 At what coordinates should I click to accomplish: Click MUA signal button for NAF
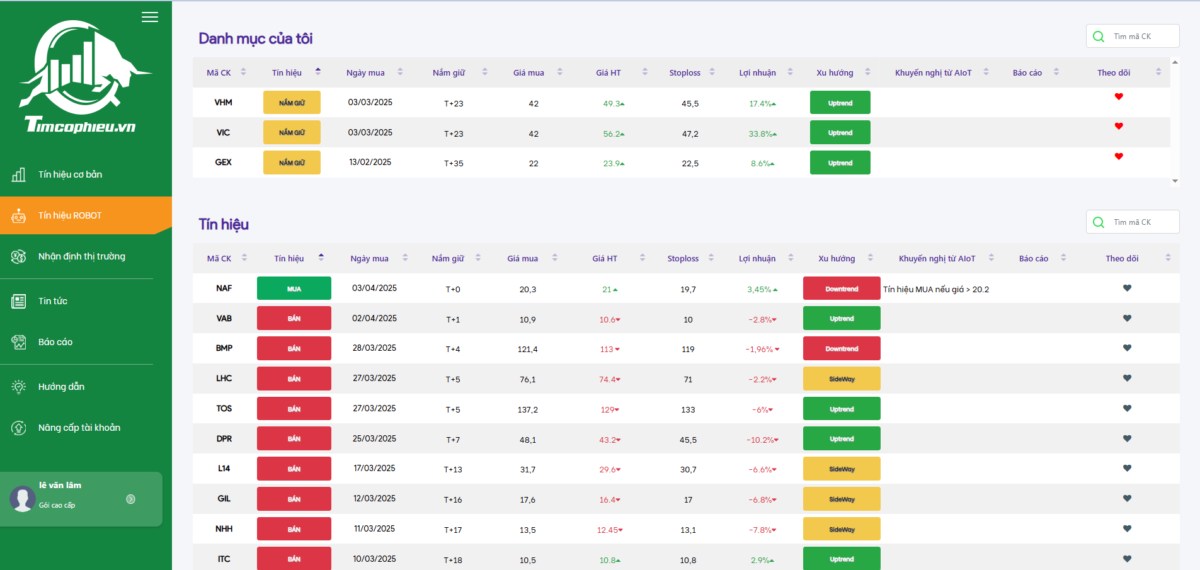pos(294,288)
